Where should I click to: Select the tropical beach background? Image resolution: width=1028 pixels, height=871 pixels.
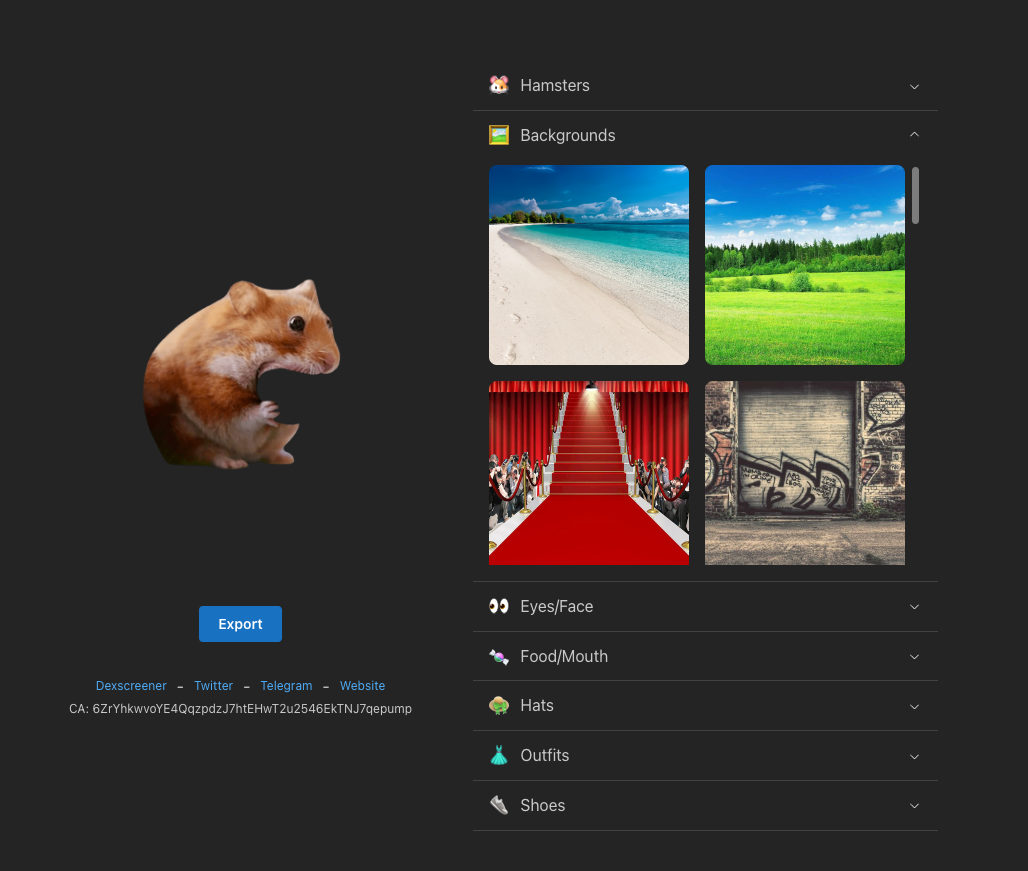589,265
